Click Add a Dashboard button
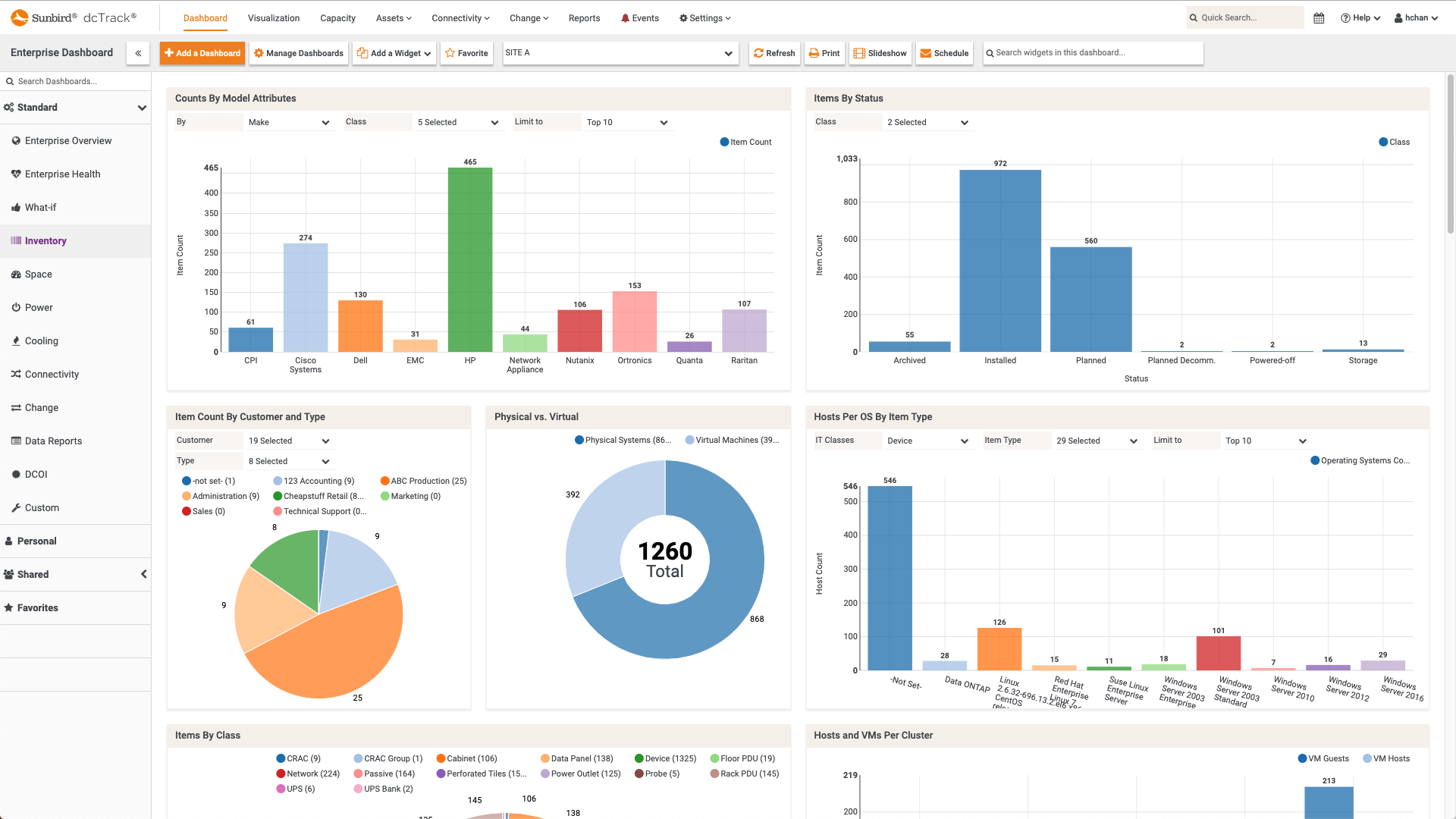The width and height of the screenshot is (1456, 819). coord(200,52)
